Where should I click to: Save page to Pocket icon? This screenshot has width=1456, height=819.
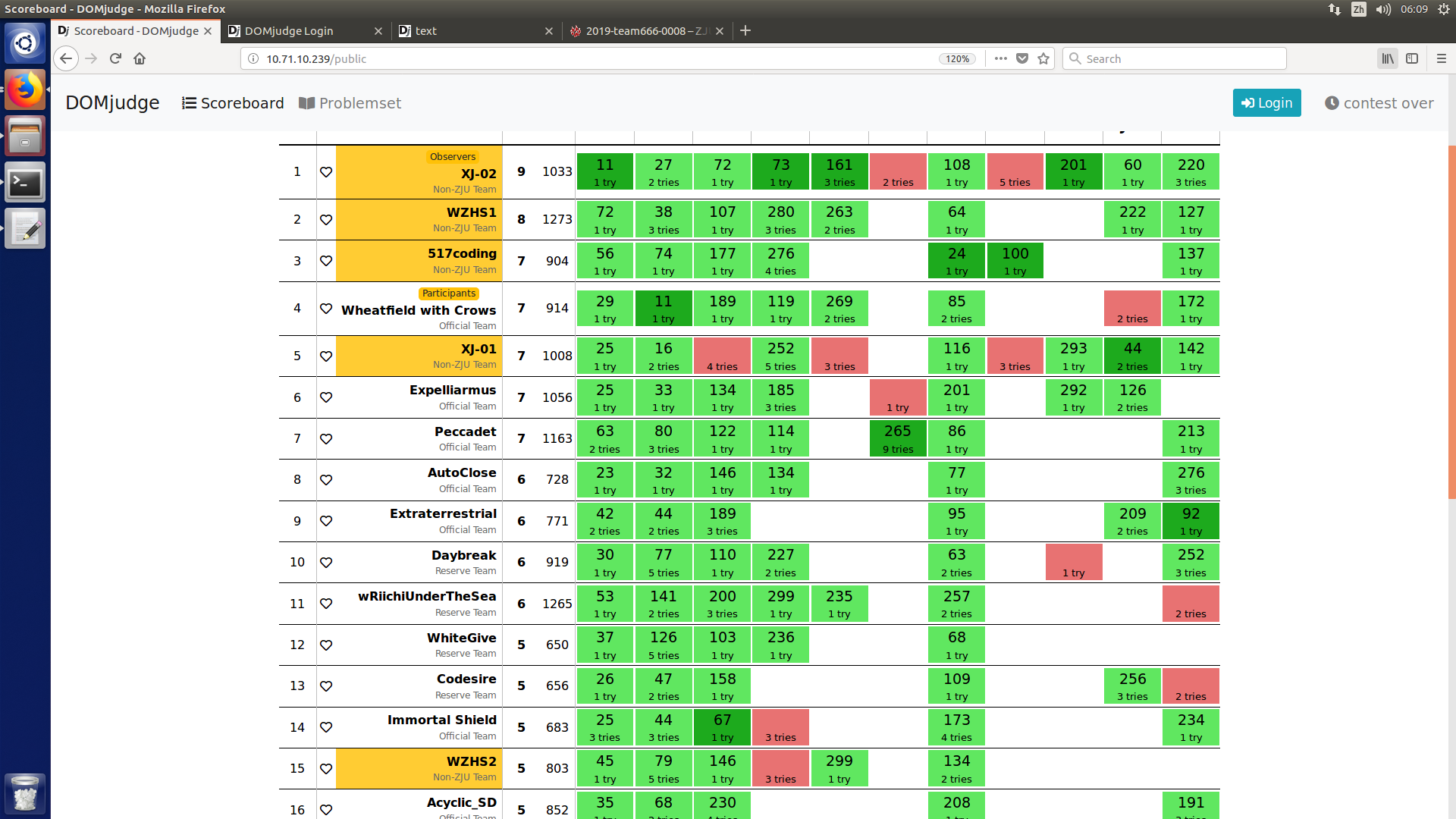(1022, 58)
